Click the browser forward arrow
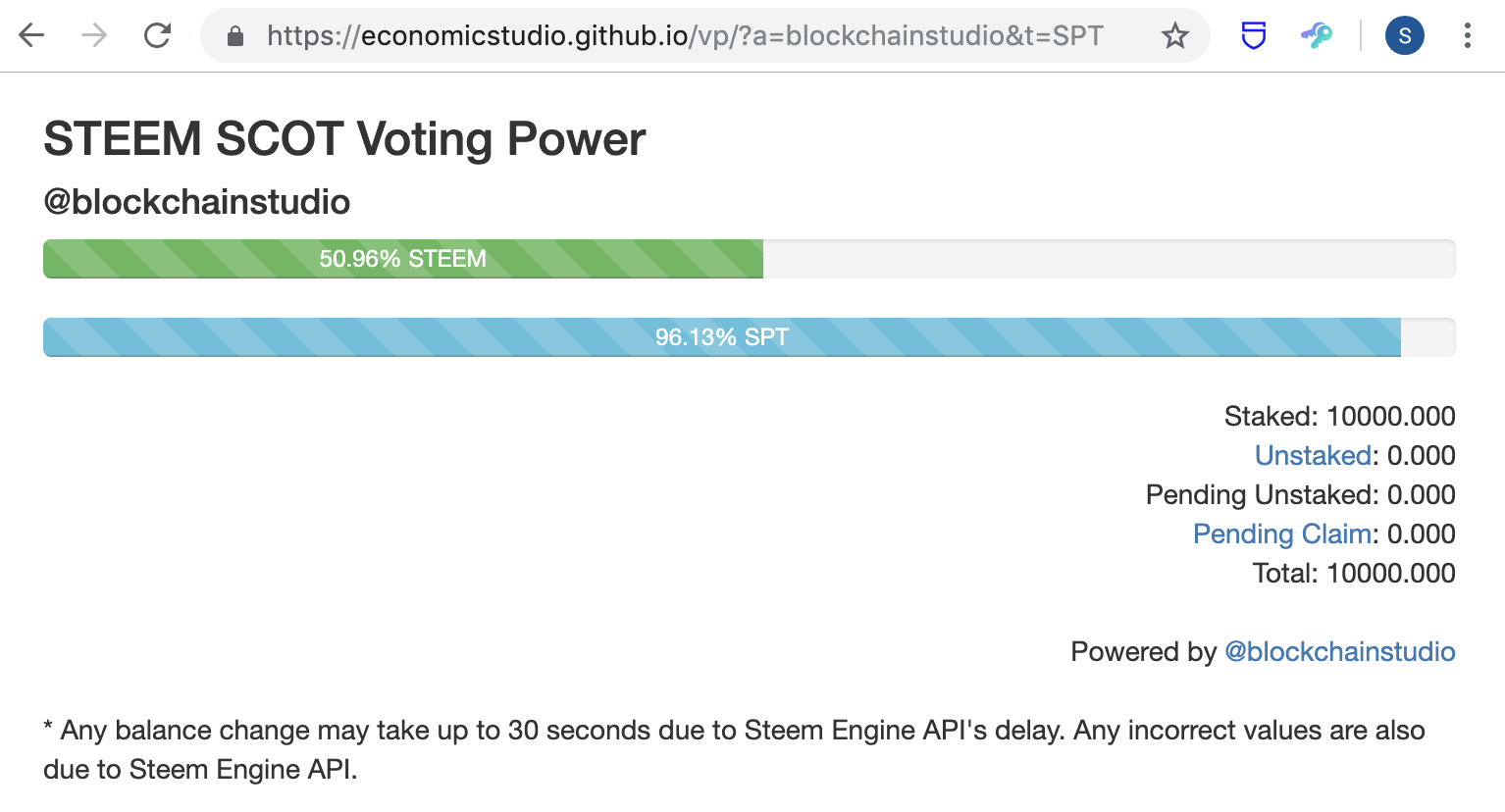Image resolution: width=1505 pixels, height=812 pixels. coord(94,36)
